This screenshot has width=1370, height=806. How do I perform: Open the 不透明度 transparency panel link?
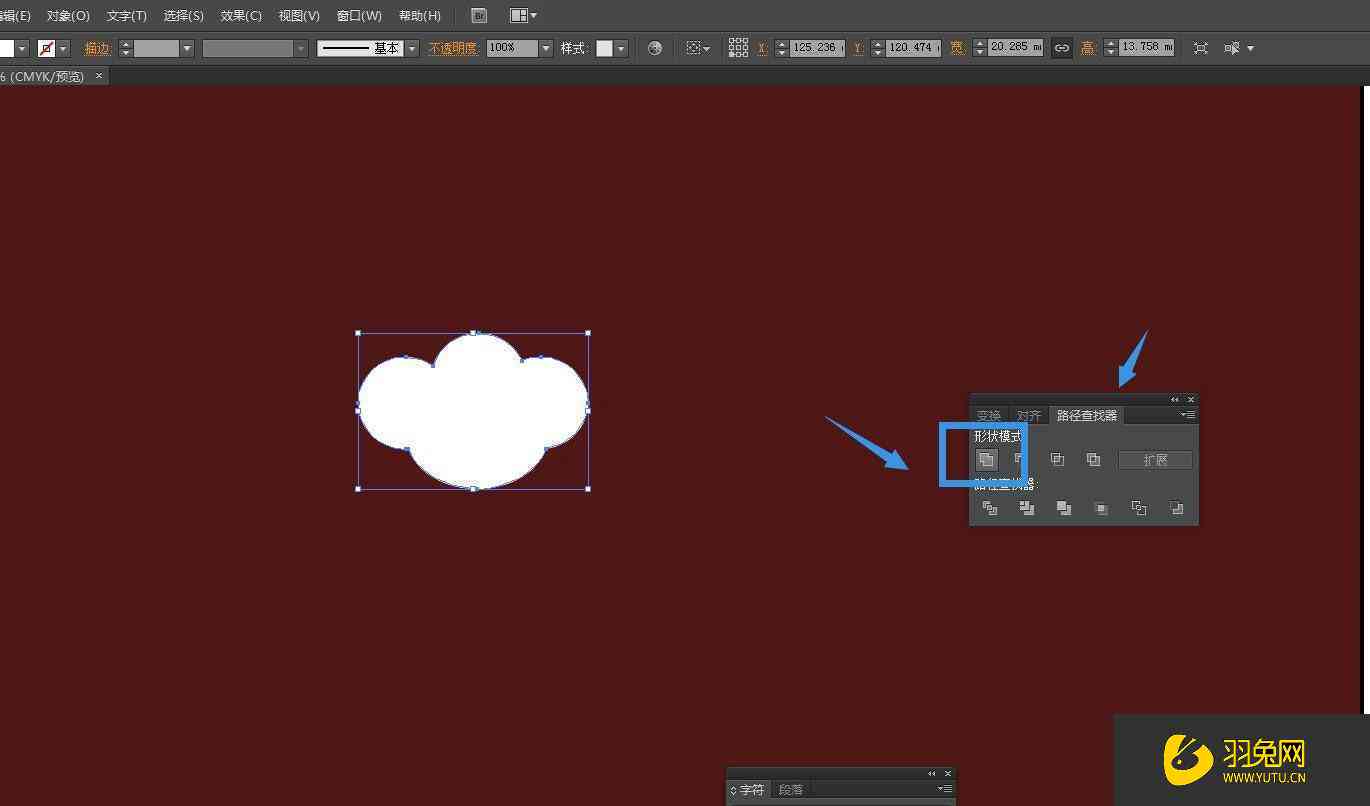(x=453, y=48)
